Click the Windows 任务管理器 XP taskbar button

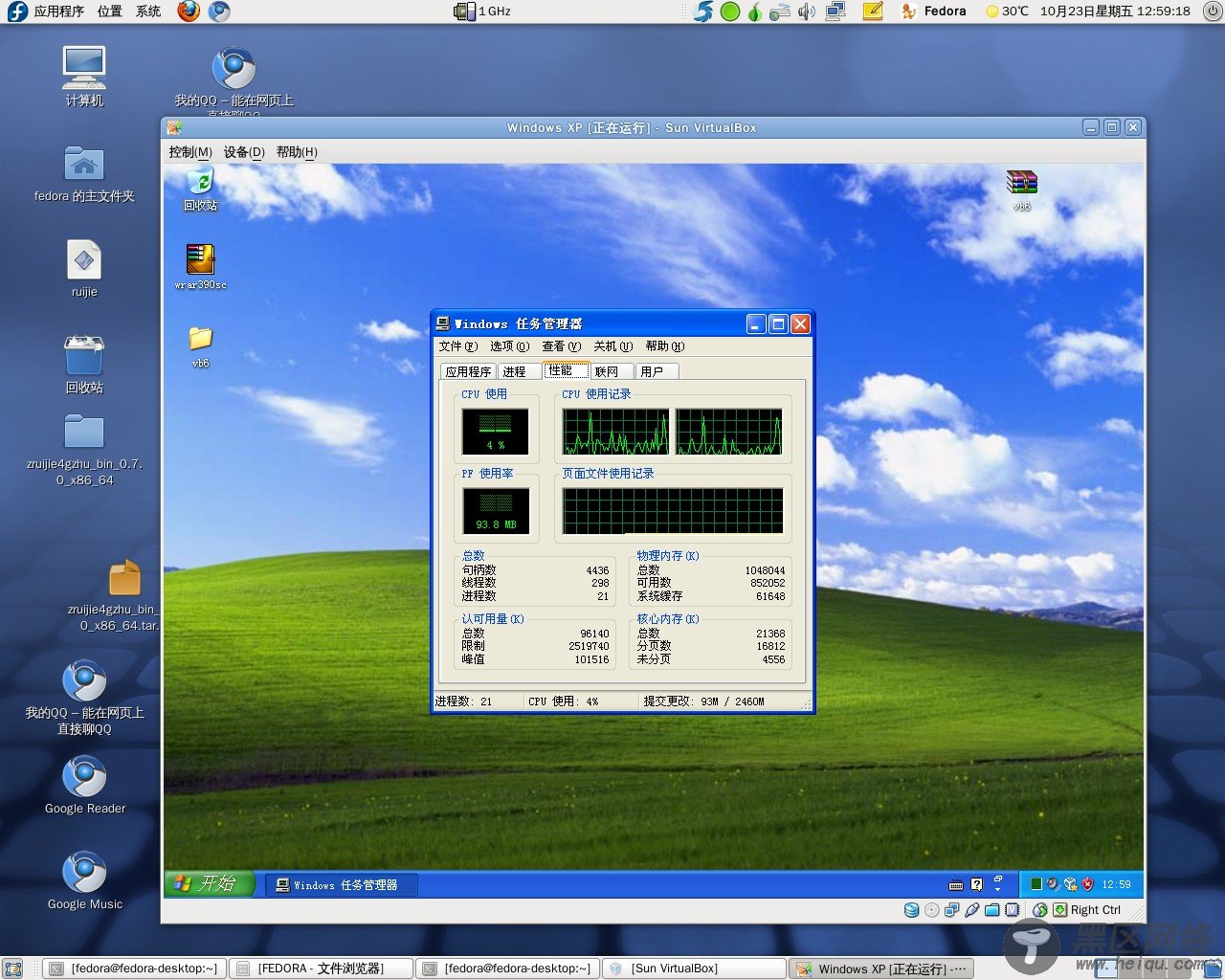coord(343,885)
